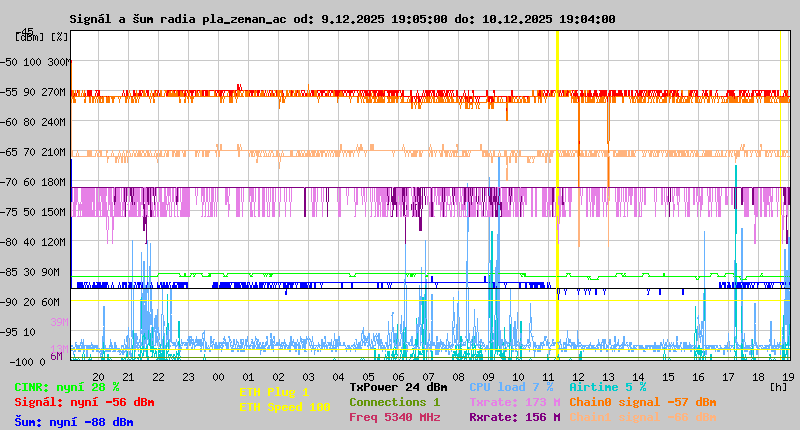Click hour '09' on the time axis

pyautogui.click(x=488, y=377)
